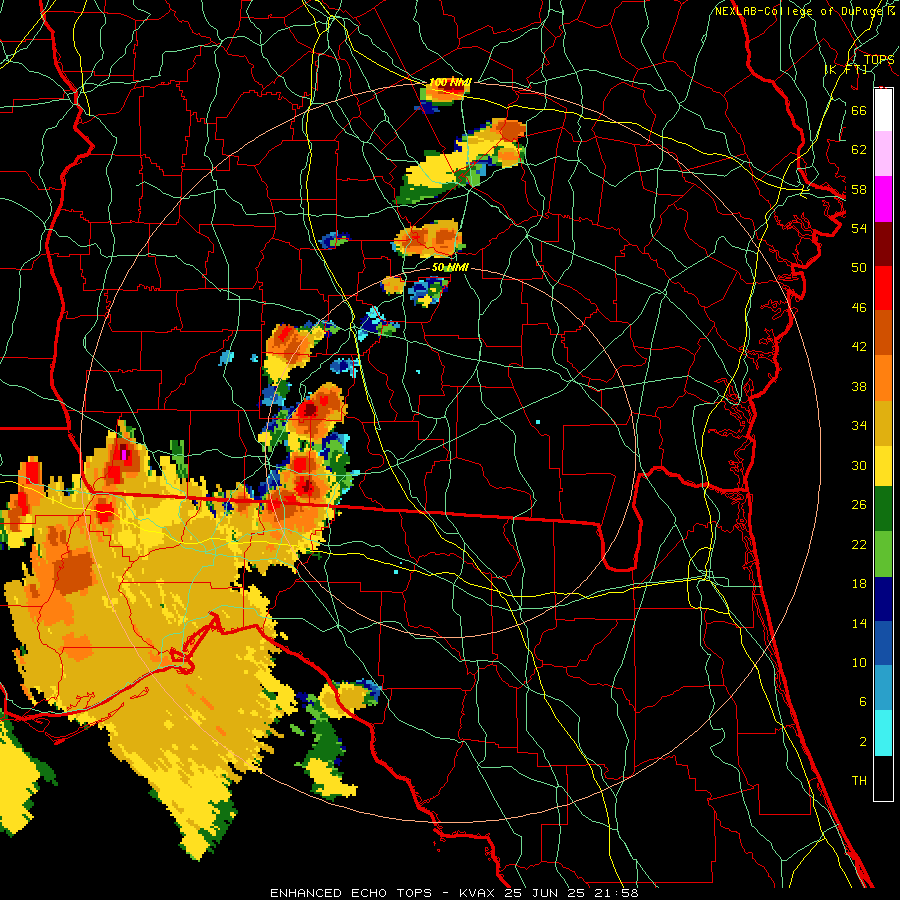The width and height of the screenshot is (900, 900).
Task: Click the "TOPS" legend heading
Action: (x=879, y=60)
